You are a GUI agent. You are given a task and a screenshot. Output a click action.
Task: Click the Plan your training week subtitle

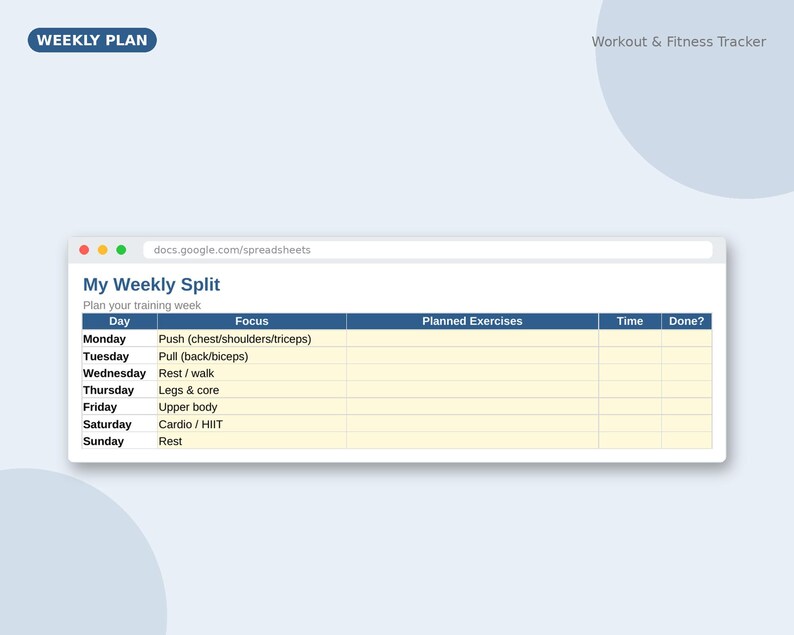(x=142, y=305)
